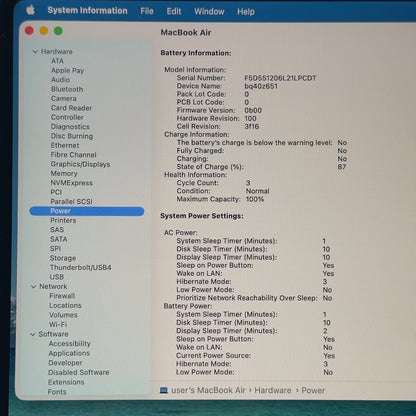Select Parallel SCSI in the sidebar

(71, 201)
